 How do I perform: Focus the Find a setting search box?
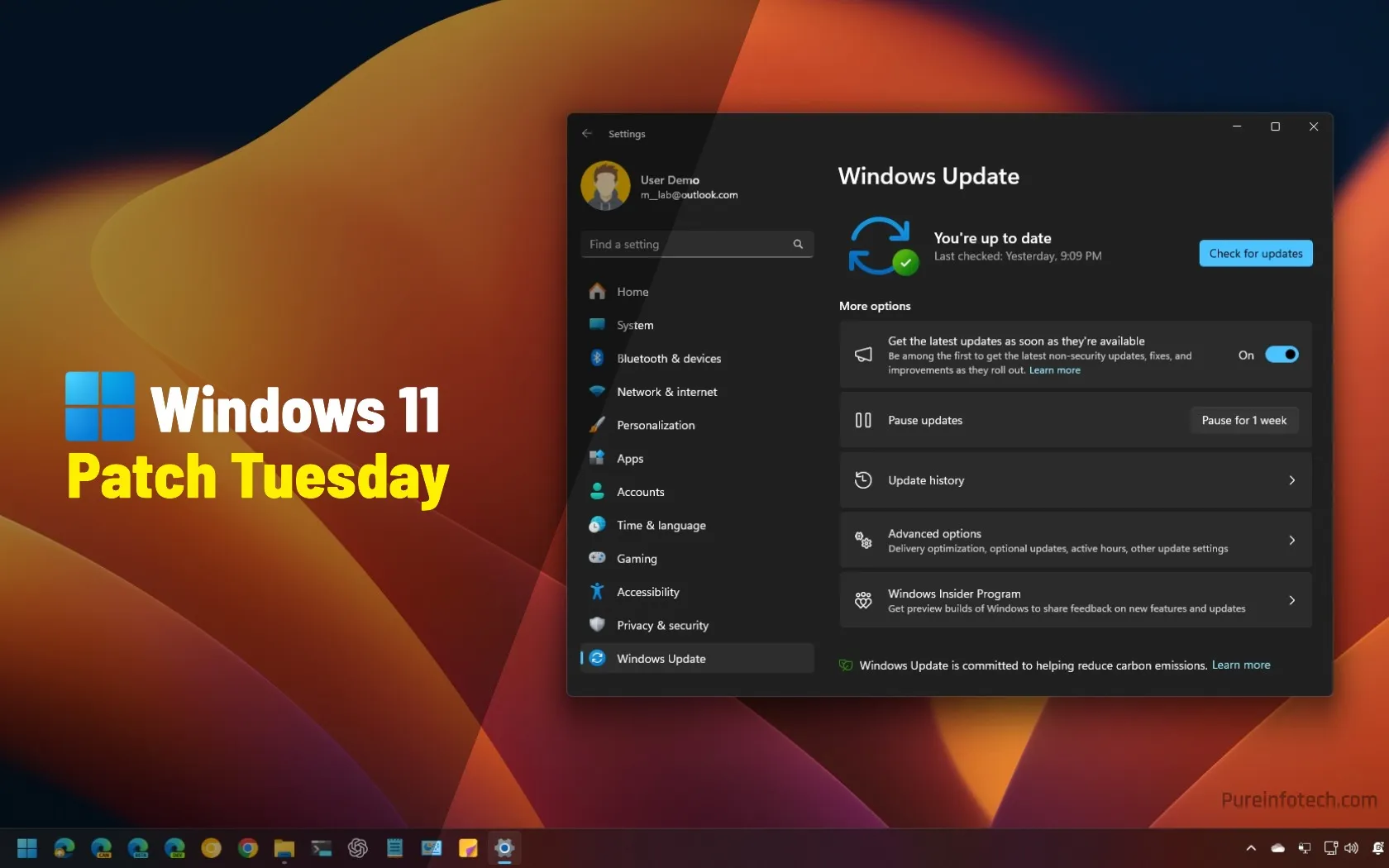point(697,244)
